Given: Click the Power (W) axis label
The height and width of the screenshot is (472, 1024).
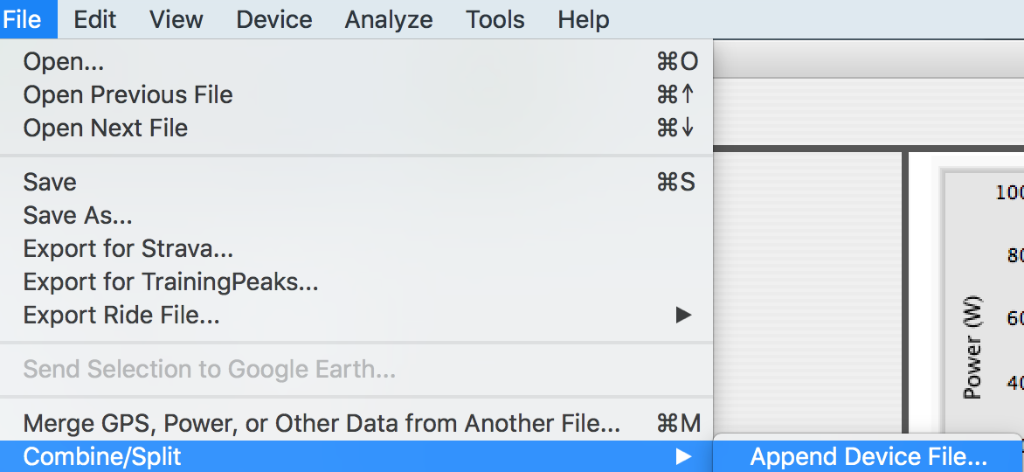Looking at the screenshot, I should (x=971, y=347).
